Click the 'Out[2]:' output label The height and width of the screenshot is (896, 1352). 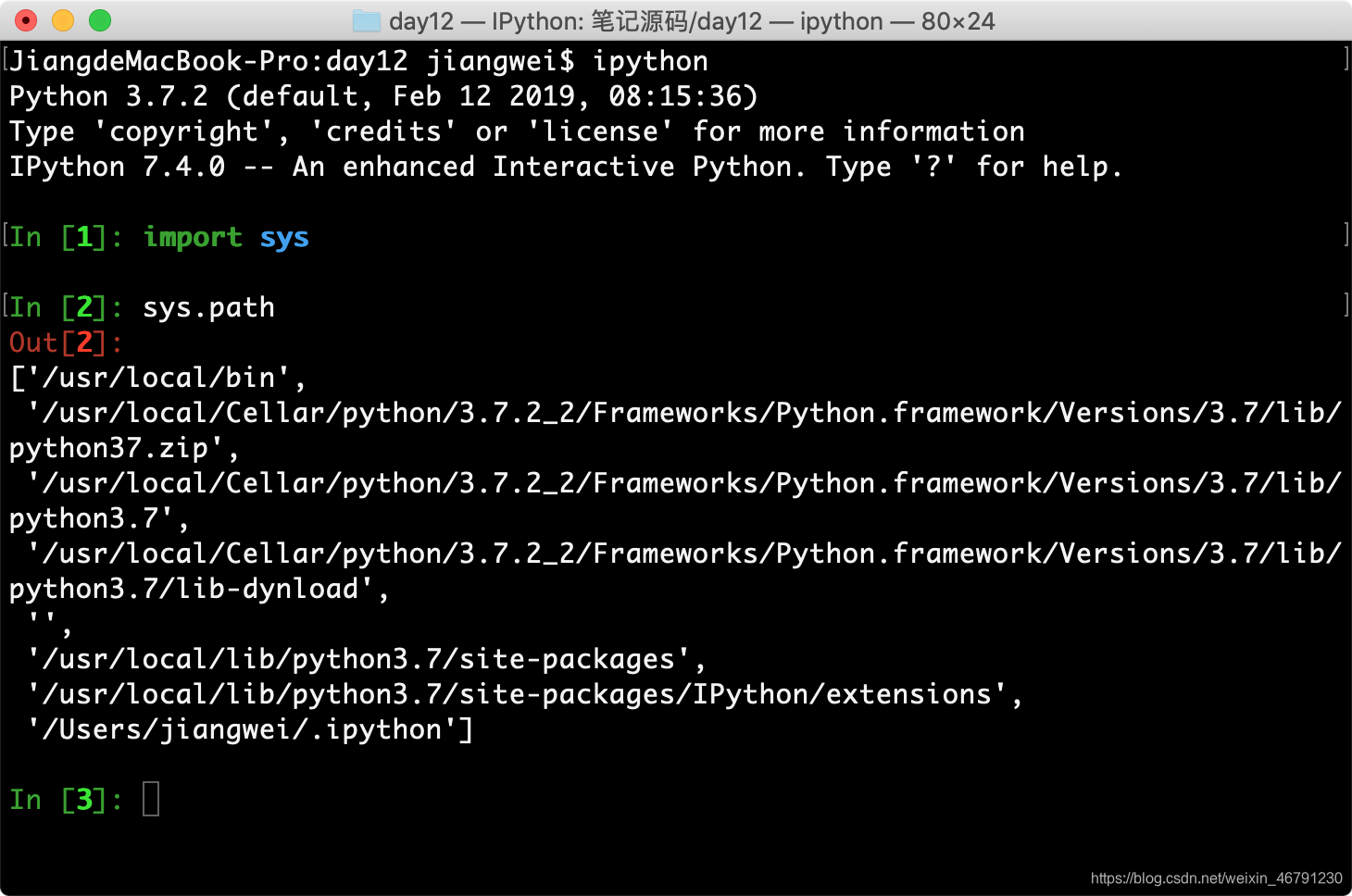tap(66, 342)
